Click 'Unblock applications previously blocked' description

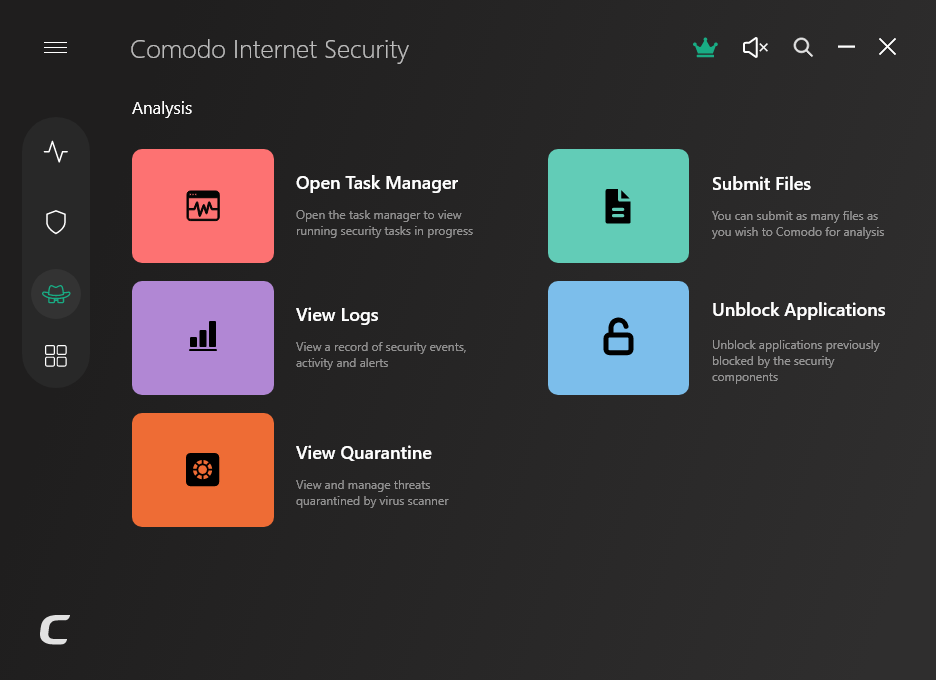(x=795, y=361)
